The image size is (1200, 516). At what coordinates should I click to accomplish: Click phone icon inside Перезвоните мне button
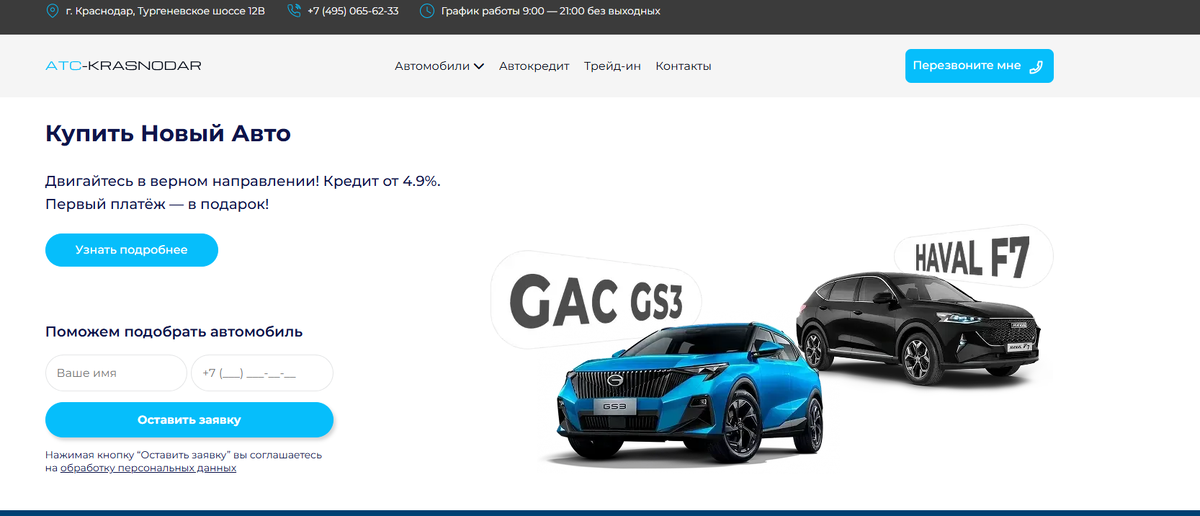[x=1036, y=66]
